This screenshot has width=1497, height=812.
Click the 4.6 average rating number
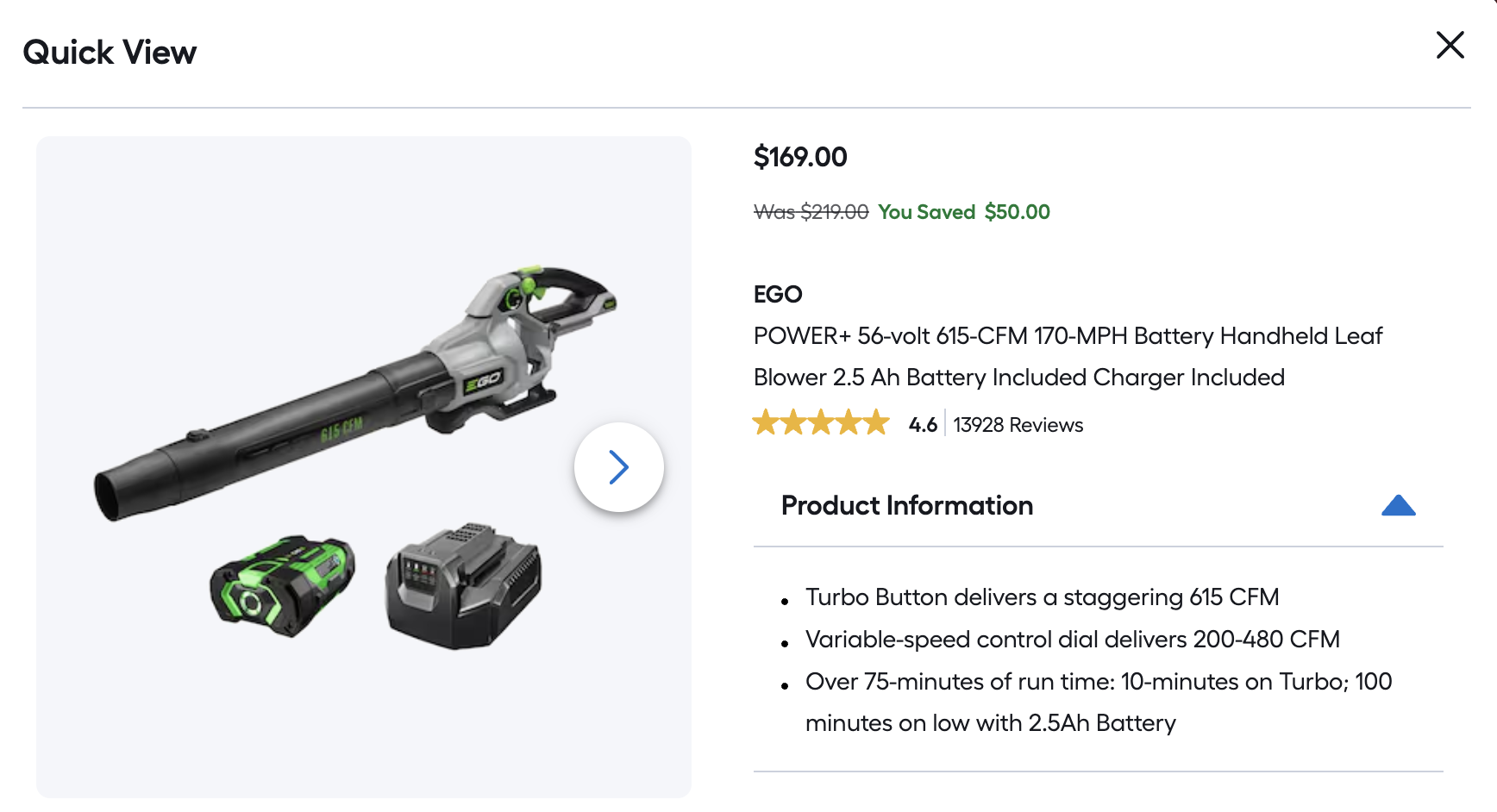[x=922, y=425]
